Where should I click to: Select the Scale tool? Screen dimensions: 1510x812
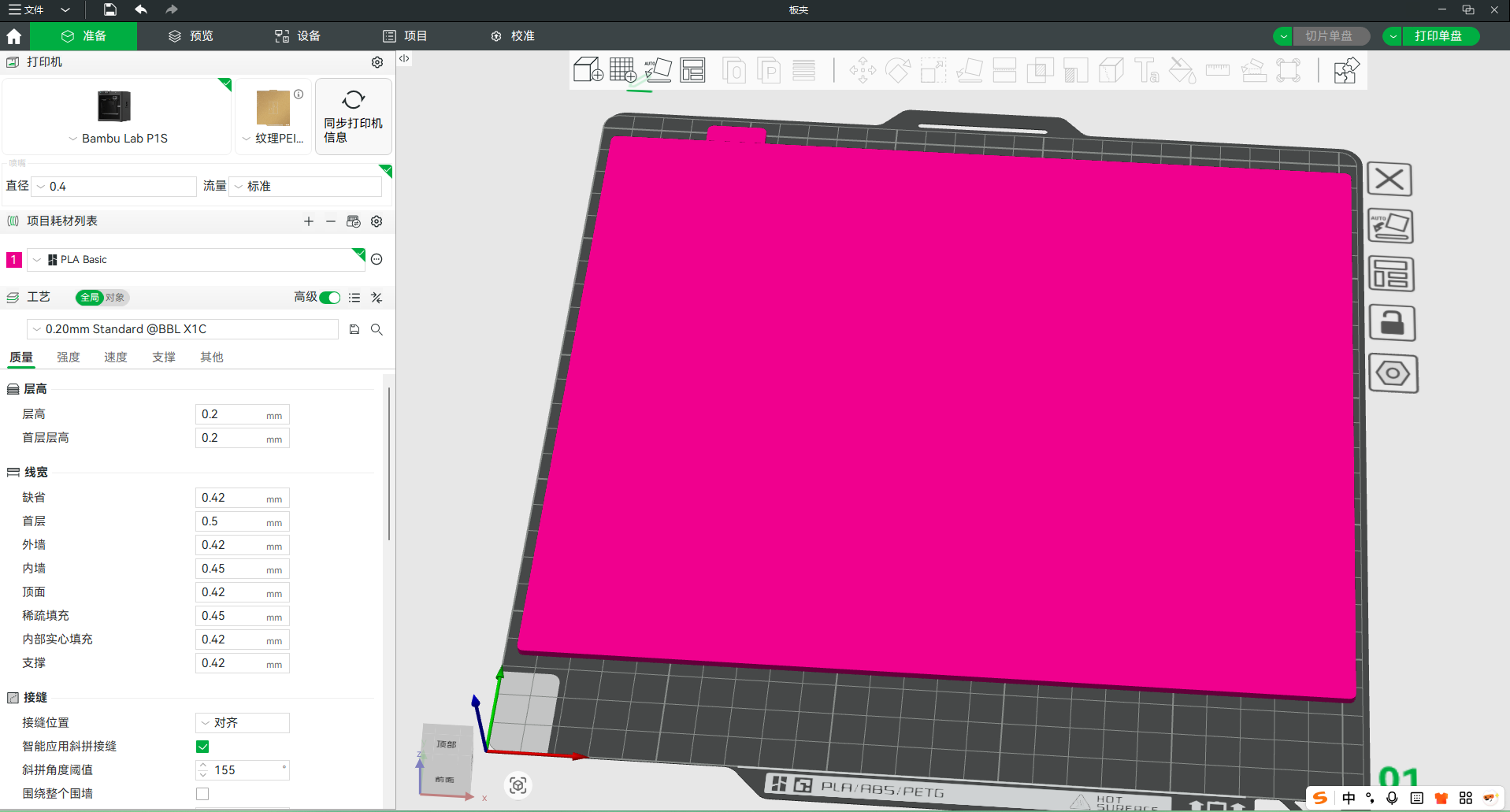click(933, 70)
